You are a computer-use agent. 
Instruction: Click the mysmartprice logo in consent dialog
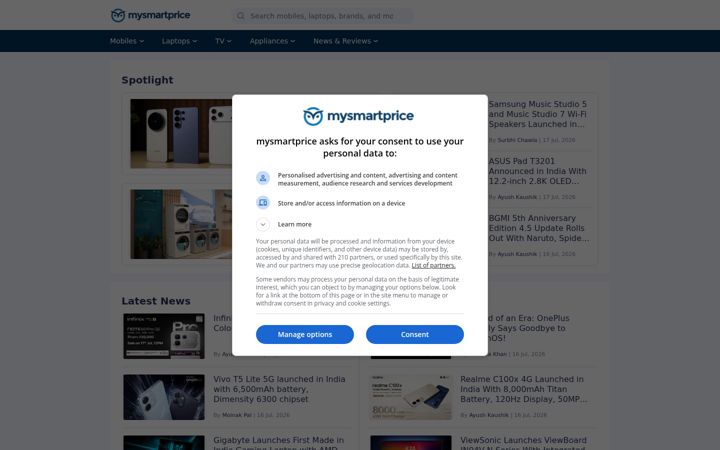click(x=359, y=116)
